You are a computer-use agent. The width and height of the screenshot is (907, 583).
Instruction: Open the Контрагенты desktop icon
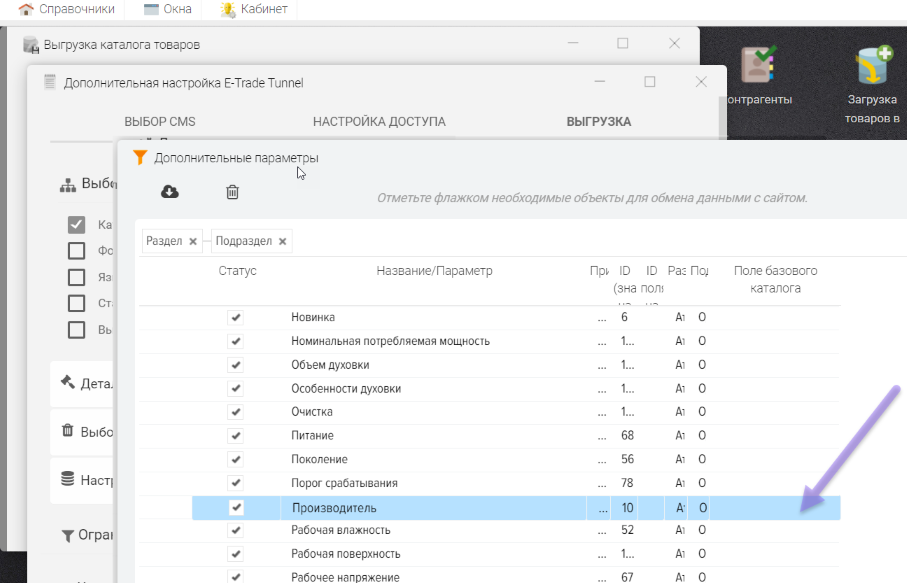(x=757, y=76)
